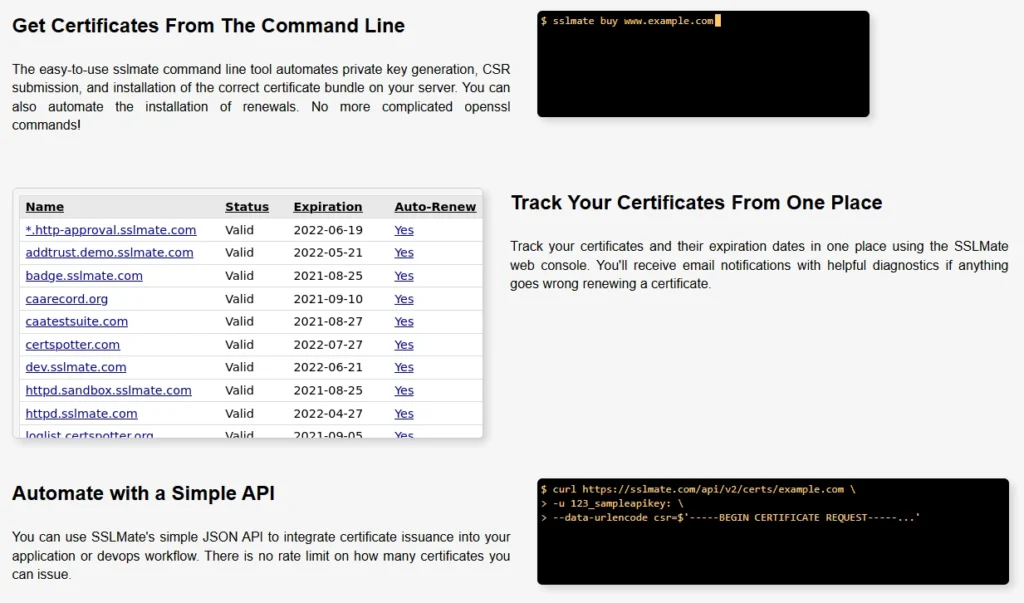Sort table by Expiration column header
The height and width of the screenshot is (603, 1024).
pos(328,206)
